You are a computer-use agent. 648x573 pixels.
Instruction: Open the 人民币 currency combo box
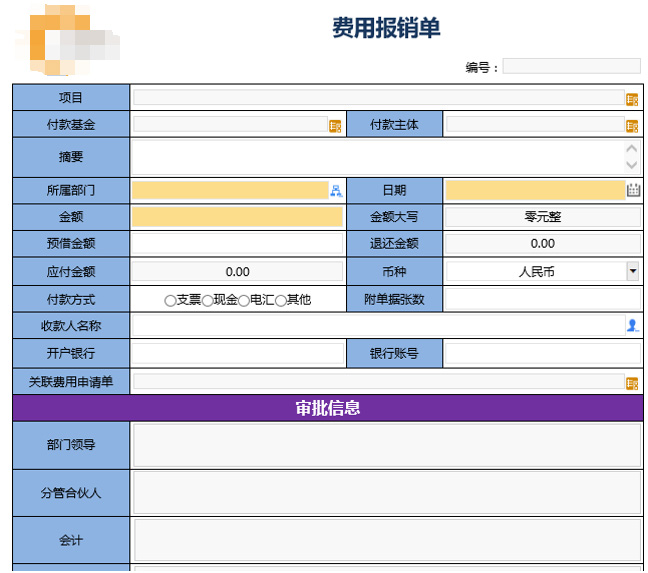pos(542,271)
